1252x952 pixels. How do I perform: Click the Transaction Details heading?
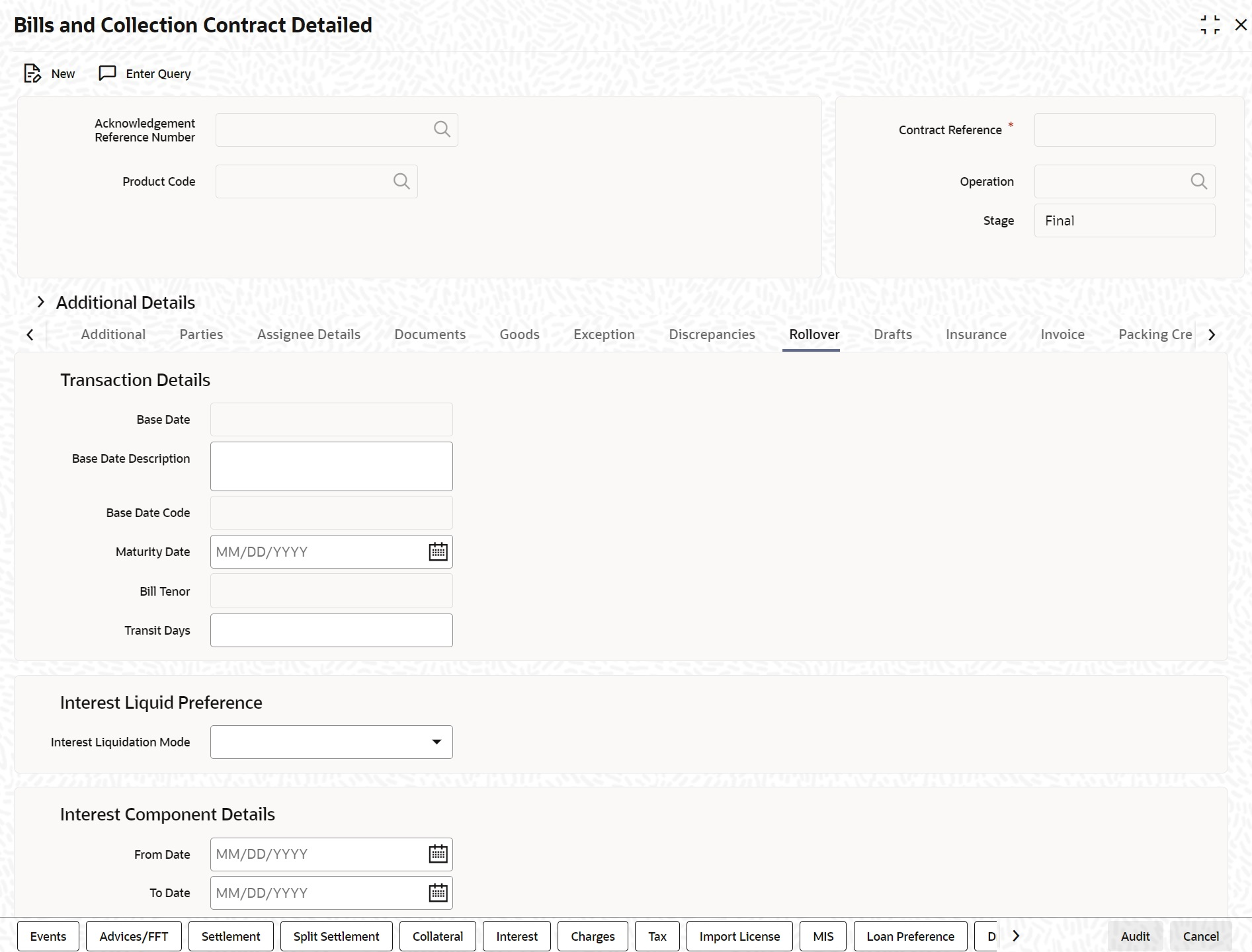coord(135,380)
